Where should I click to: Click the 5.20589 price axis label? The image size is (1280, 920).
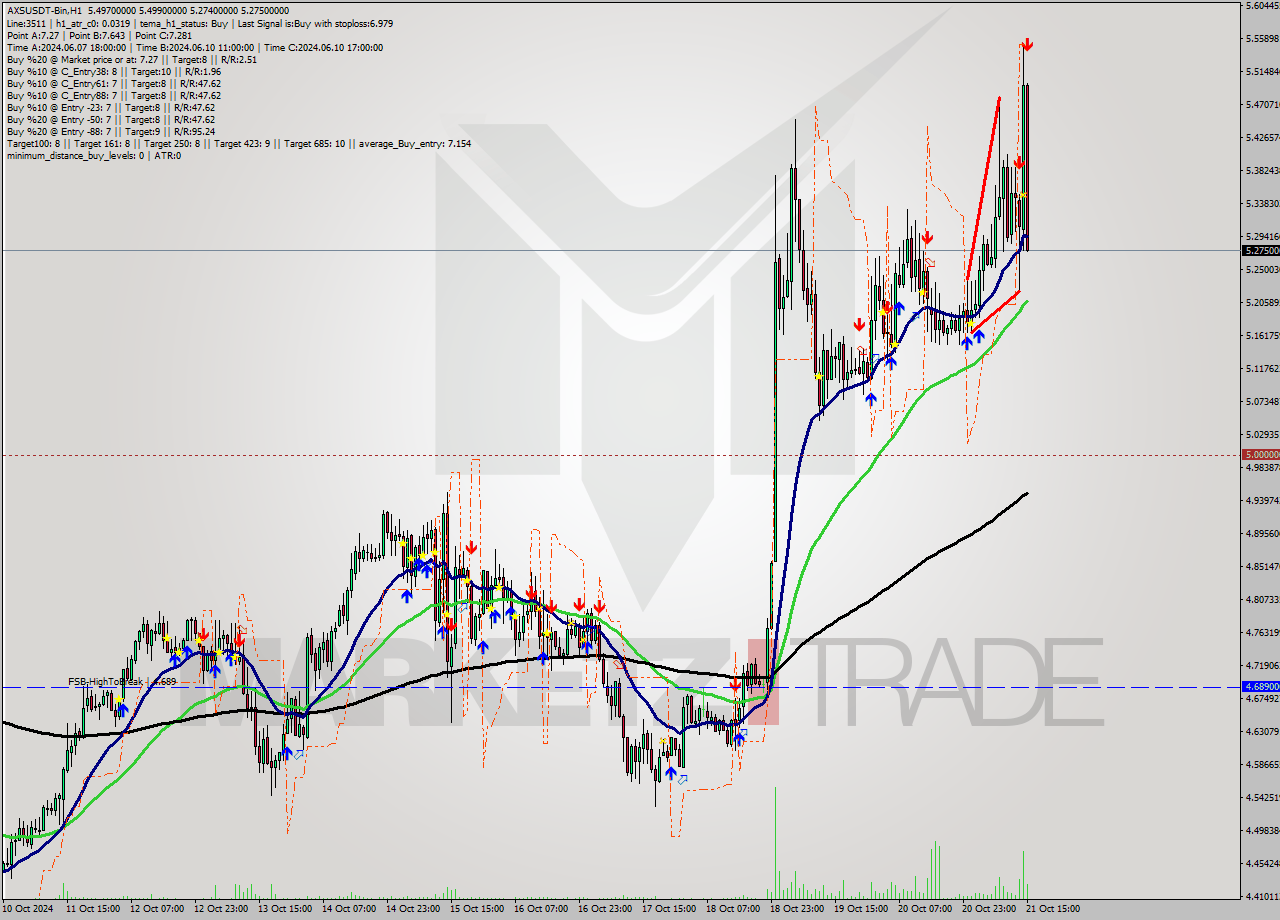click(x=1261, y=302)
